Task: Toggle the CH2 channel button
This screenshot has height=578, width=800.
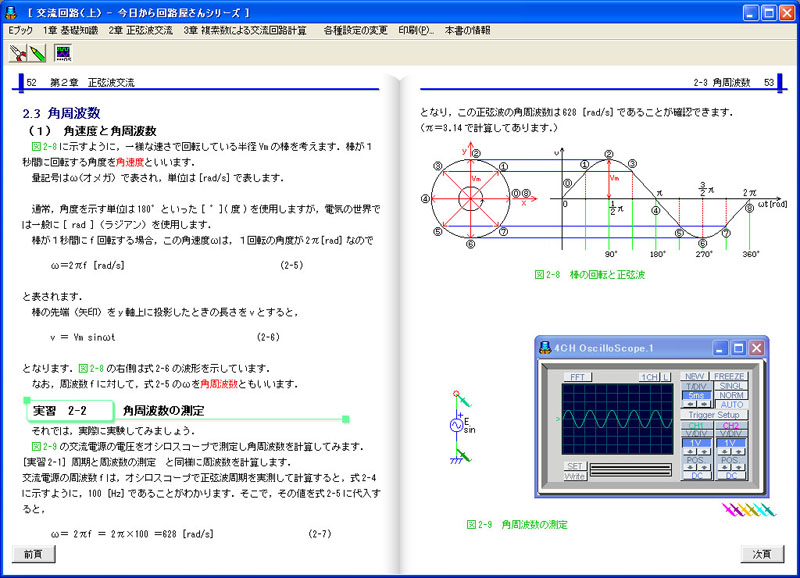Action: coord(731,425)
